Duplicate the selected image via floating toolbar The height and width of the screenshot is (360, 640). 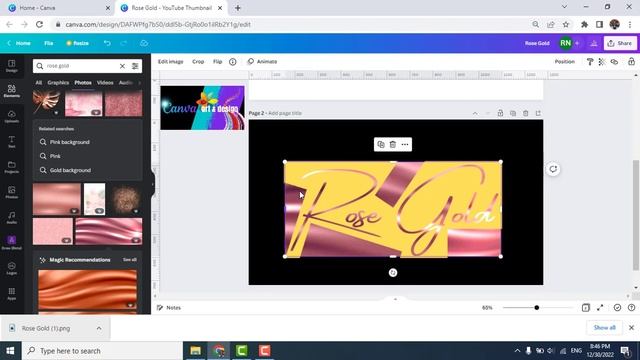pos(380,144)
